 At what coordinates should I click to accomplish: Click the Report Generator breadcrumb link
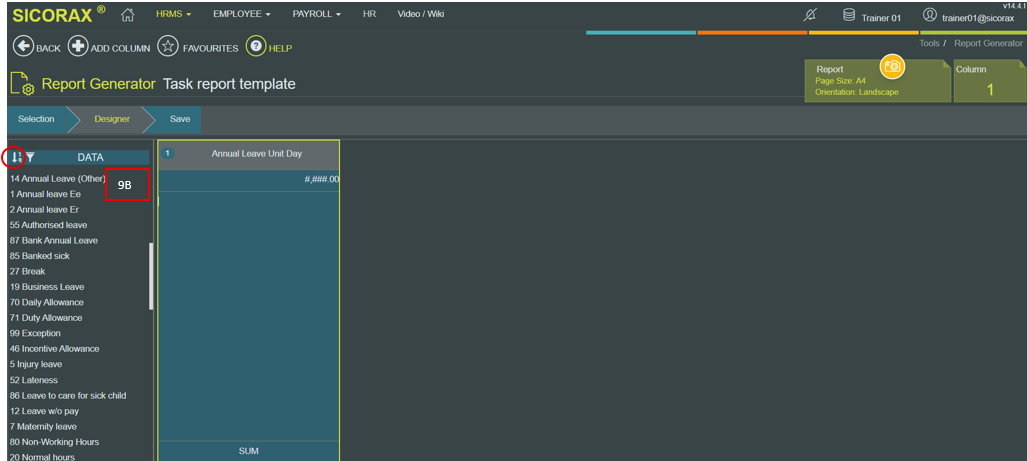pos(988,43)
